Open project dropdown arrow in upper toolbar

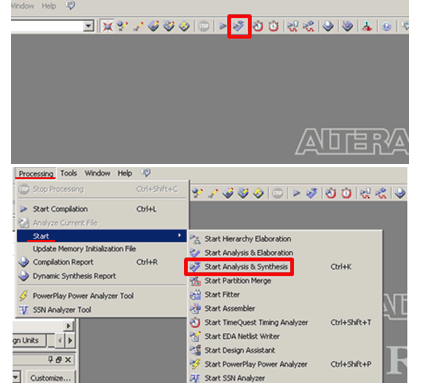[88, 26]
